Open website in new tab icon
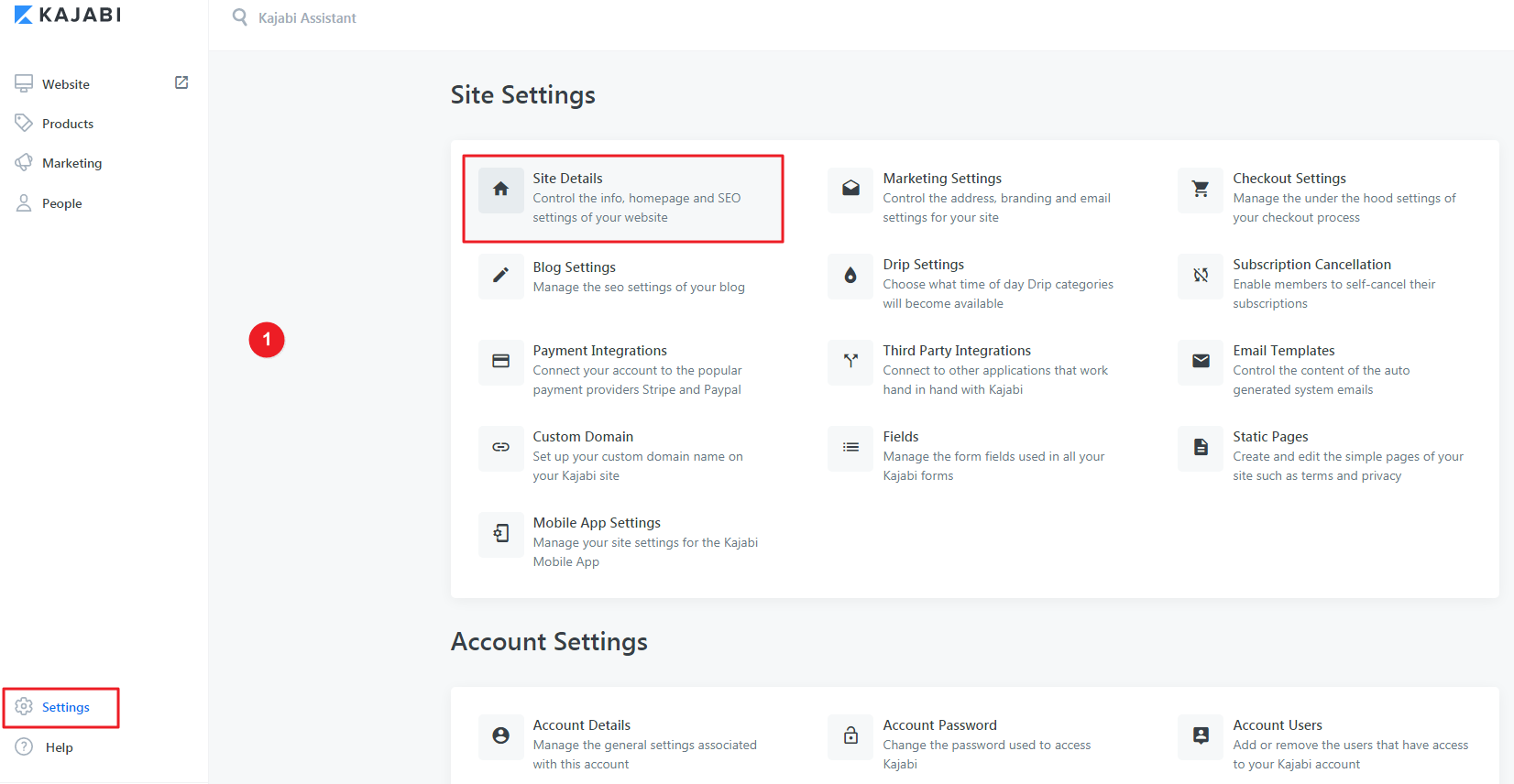Screen dimensions: 1514x784 click(181, 82)
